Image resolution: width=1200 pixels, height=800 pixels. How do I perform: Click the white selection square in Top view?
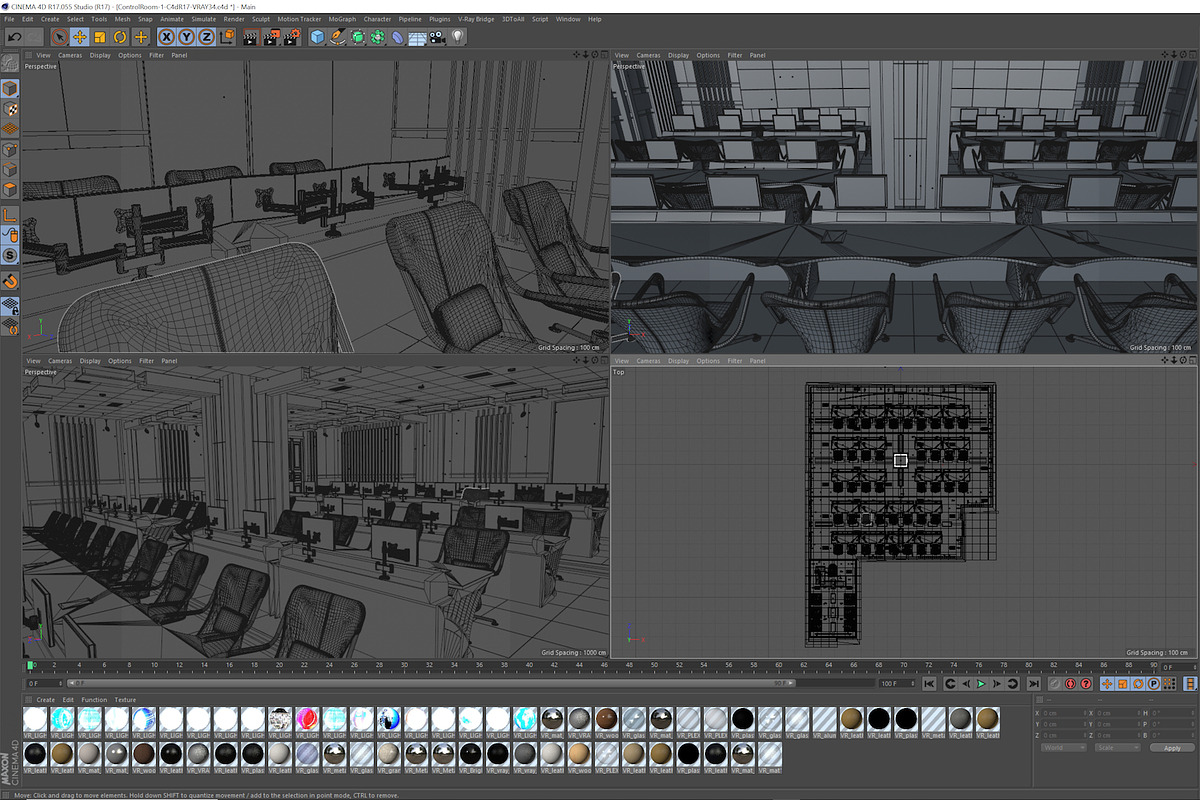900,460
